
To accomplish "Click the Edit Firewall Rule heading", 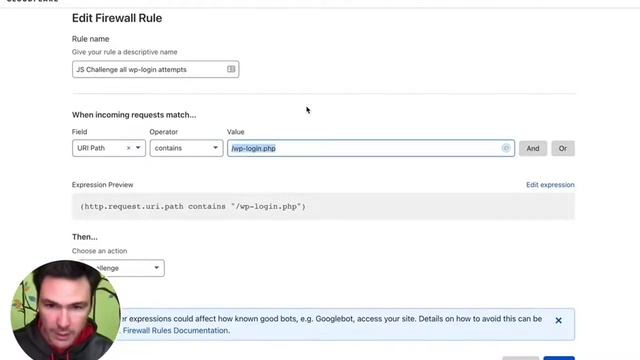I will [117, 18].
